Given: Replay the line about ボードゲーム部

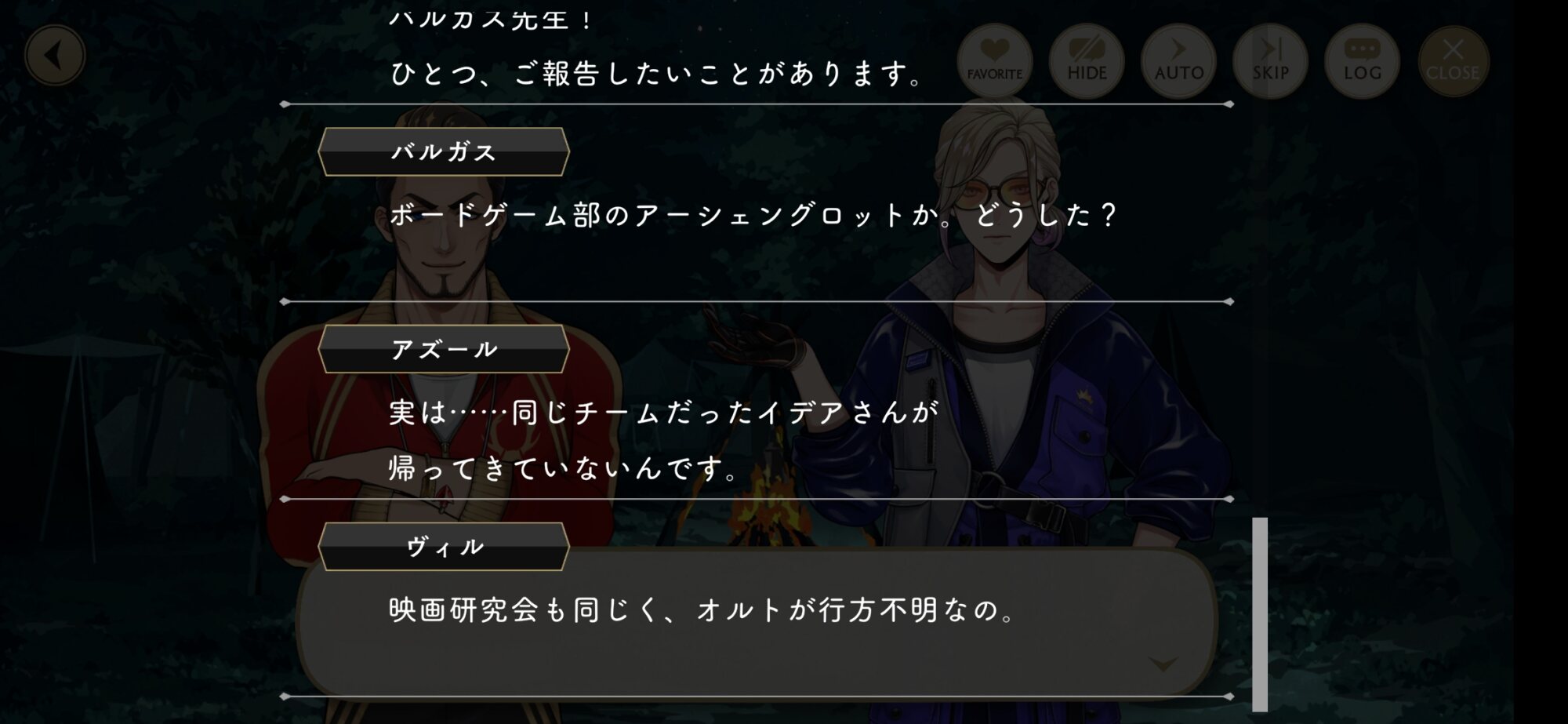Looking at the screenshot, I should [x=752, y=215].
